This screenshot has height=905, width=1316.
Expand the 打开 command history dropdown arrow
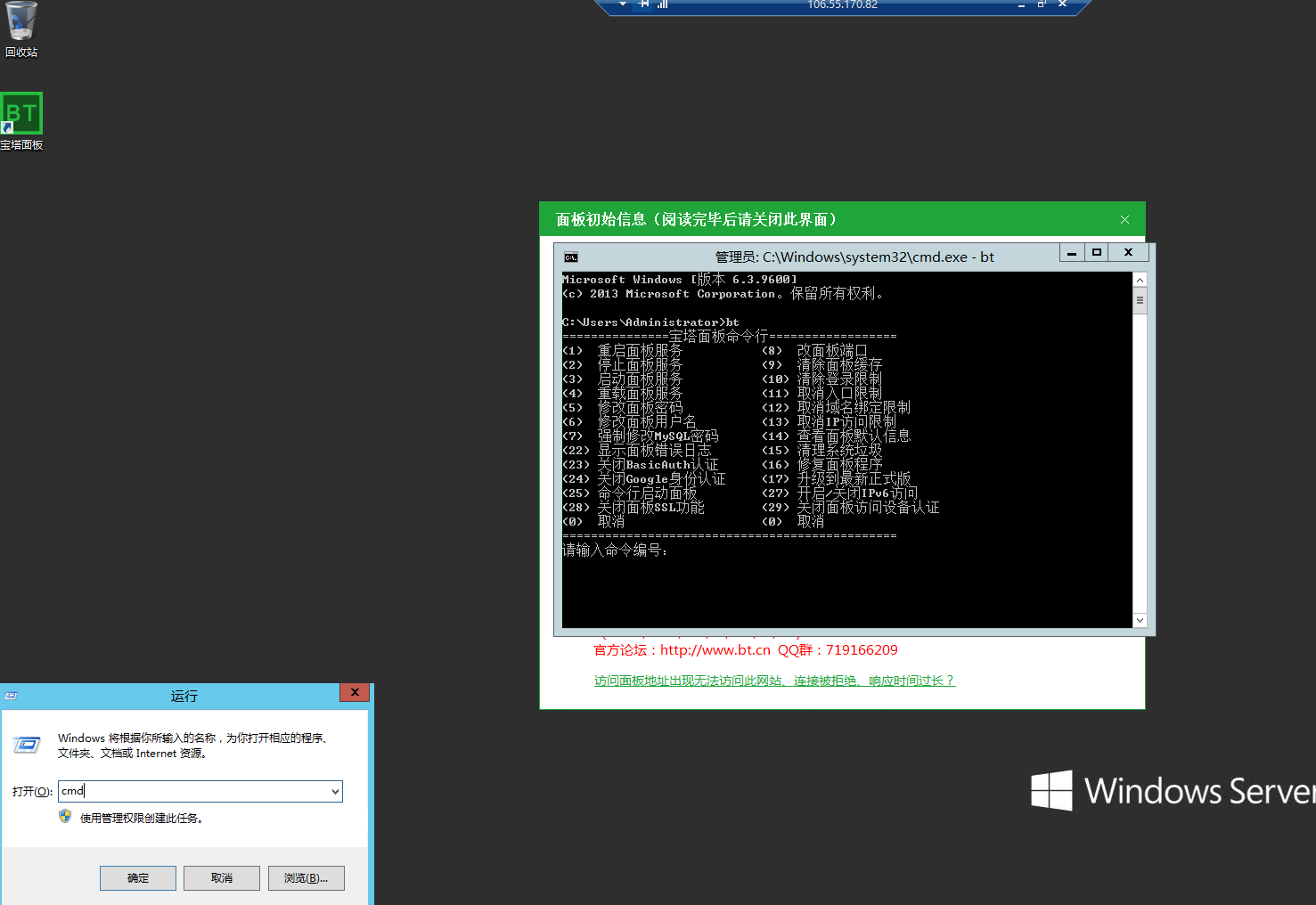[335, 791]
